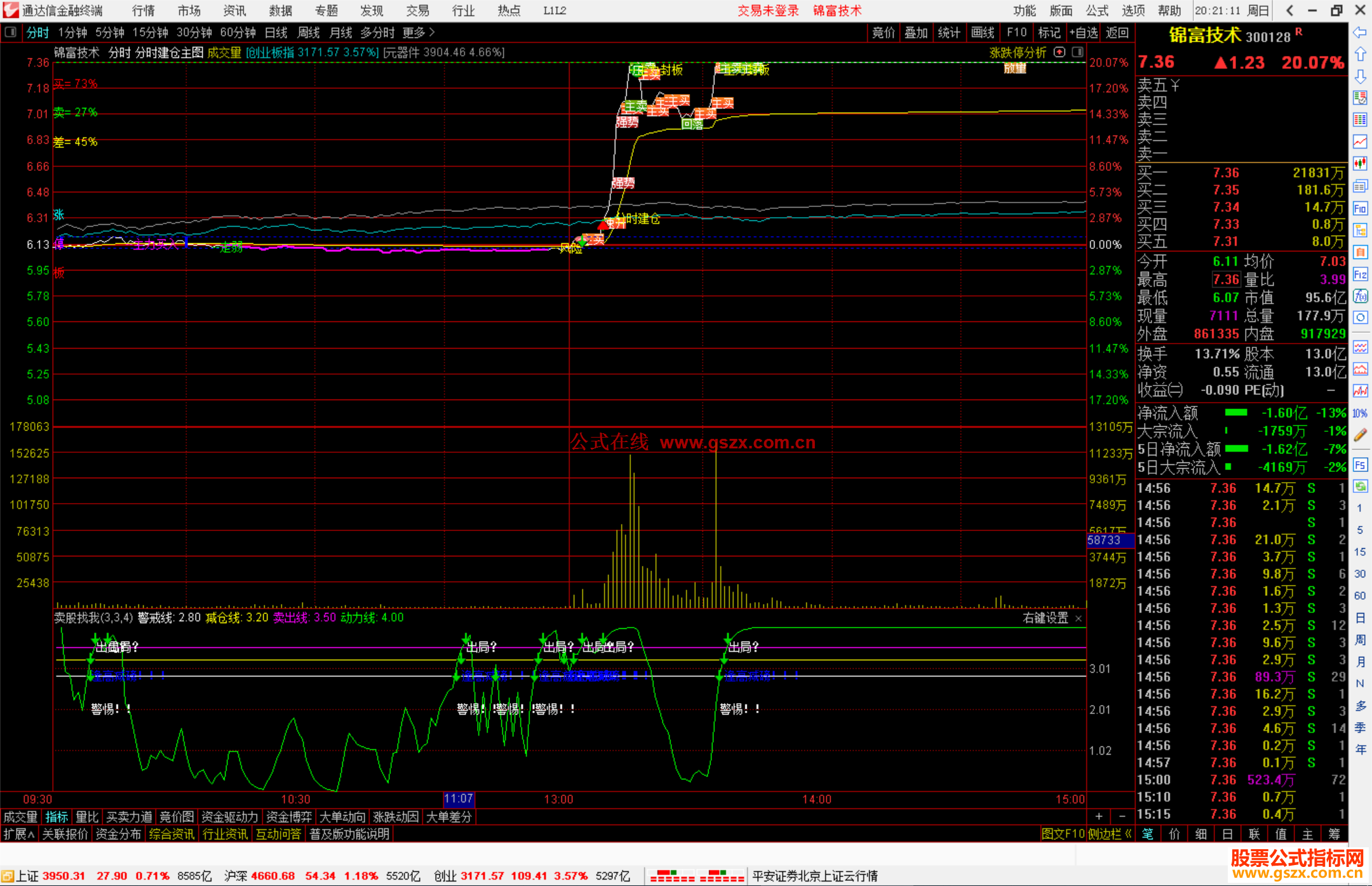This screenshot has width=1372, height=886.
Task: Click the candlestick K-line chart sidebar icon
Action: 1360,164
